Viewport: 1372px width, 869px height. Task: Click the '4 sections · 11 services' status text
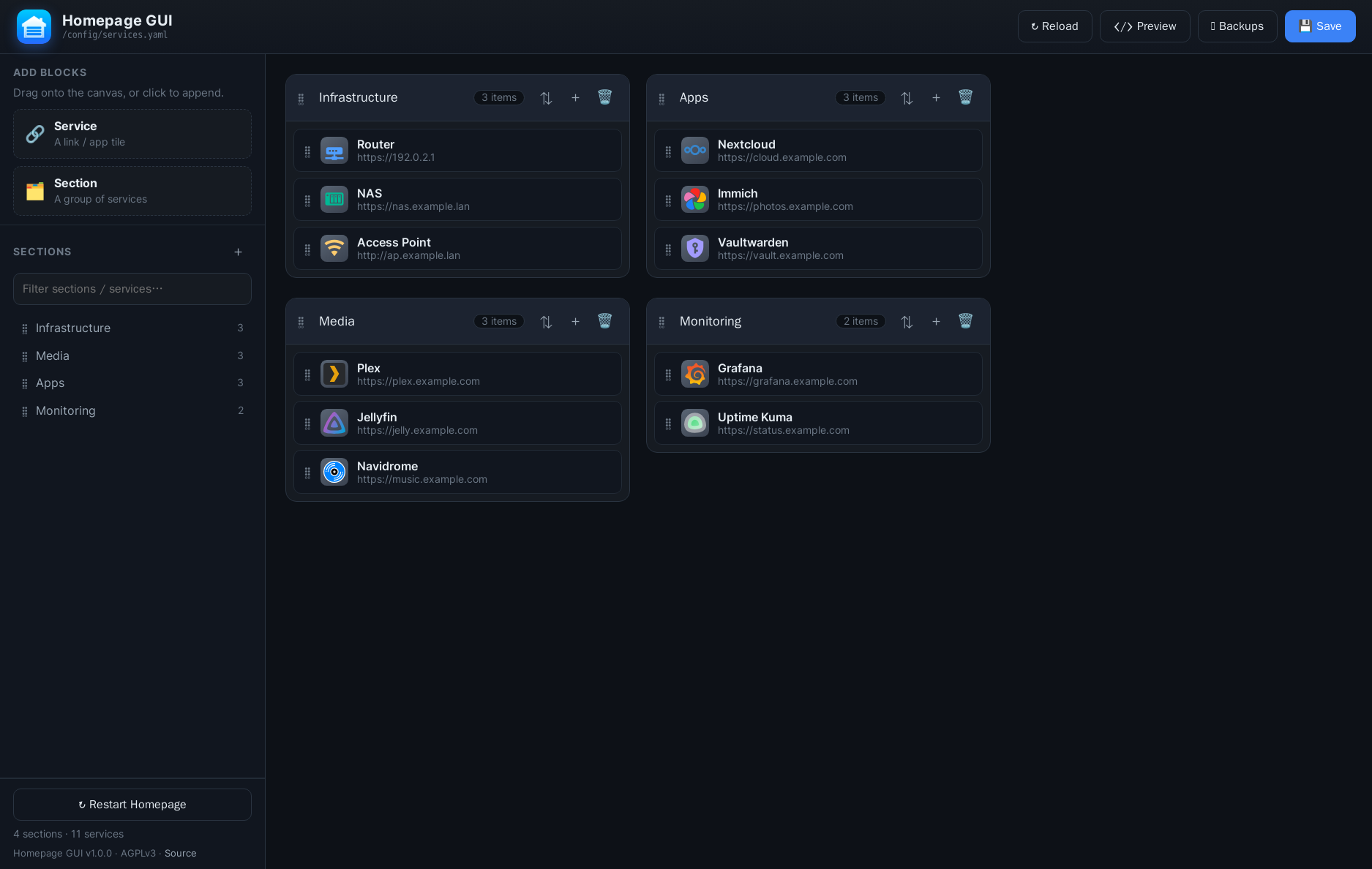pos(68,834)
